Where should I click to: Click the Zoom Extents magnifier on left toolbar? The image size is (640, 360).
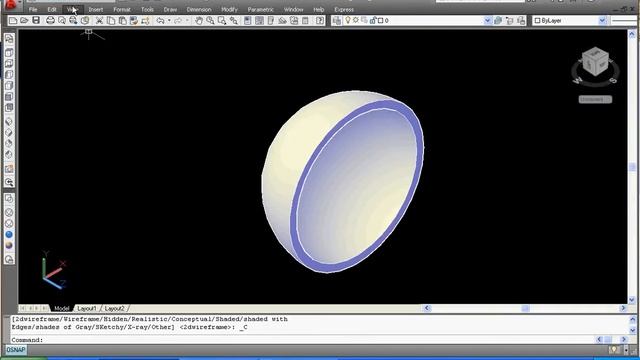tap(9, 182)
